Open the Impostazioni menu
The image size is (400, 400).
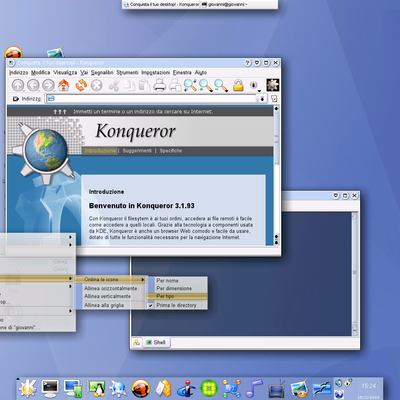pyautogui.click(x=156, y=72)
